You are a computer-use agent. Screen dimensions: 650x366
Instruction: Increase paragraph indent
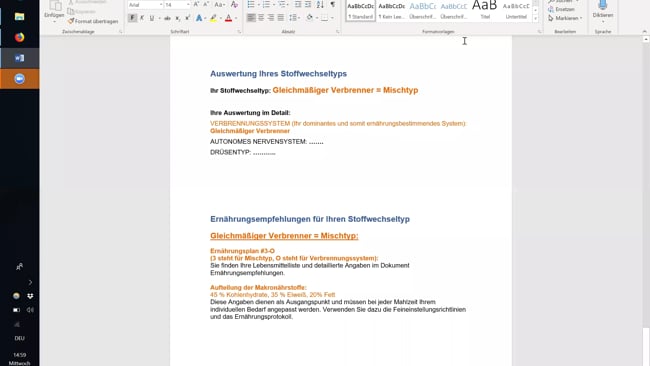308,5
